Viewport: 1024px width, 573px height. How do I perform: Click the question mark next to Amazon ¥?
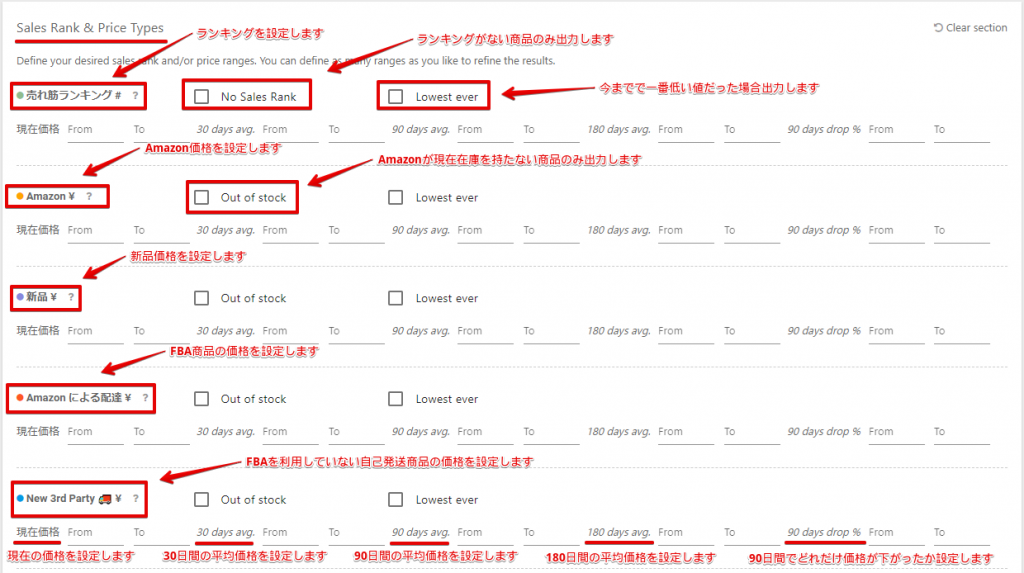point(89,197)
